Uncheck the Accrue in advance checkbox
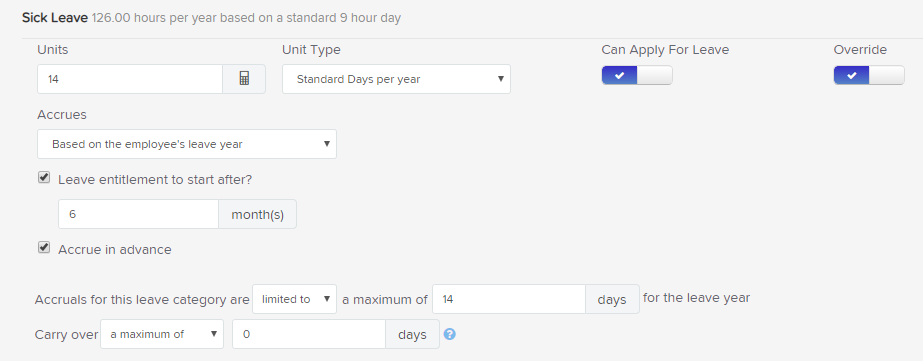Viewport: 923px width, 361px height. [44, 248]
